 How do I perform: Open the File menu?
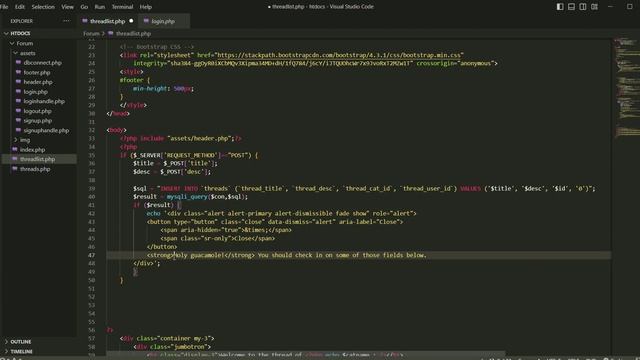pos(4,7)
